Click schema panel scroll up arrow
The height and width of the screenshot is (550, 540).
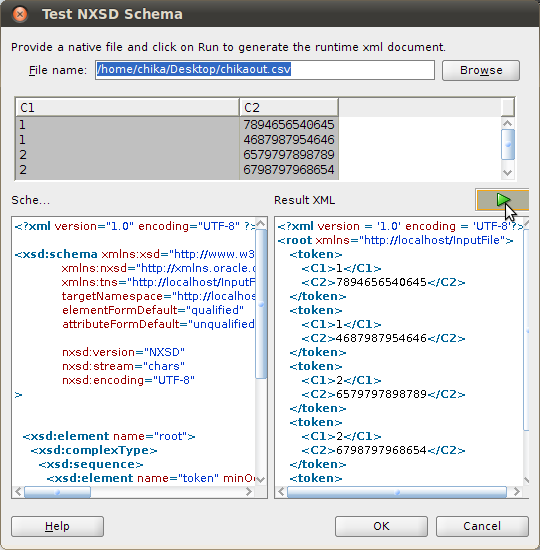[x=261, y=223]
